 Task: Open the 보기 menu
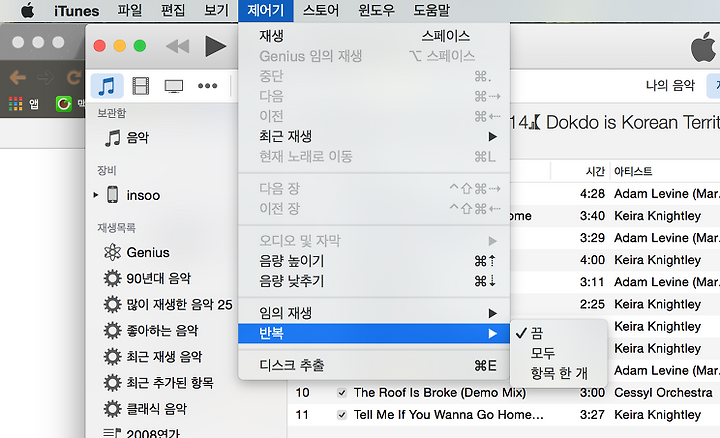[216, 11]
